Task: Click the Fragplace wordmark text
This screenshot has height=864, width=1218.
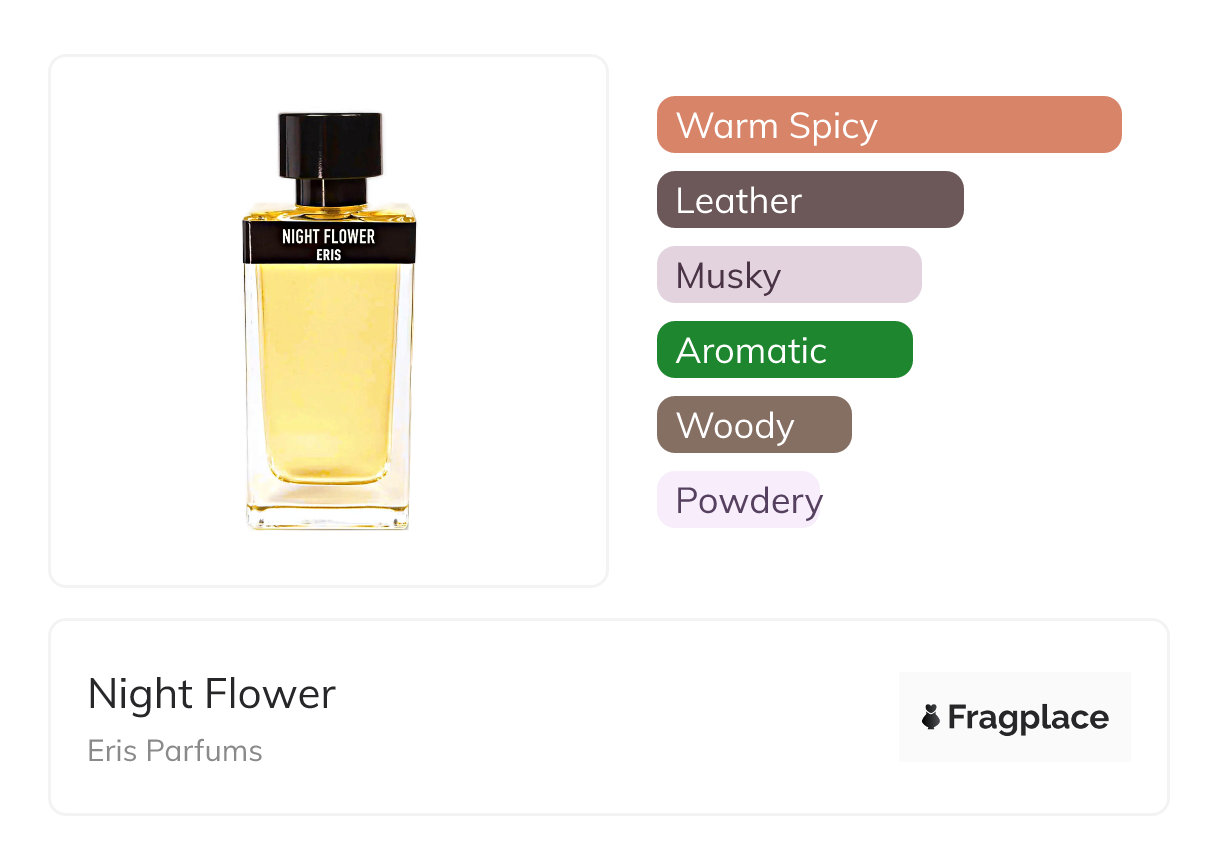Action: pos(1028,717)
